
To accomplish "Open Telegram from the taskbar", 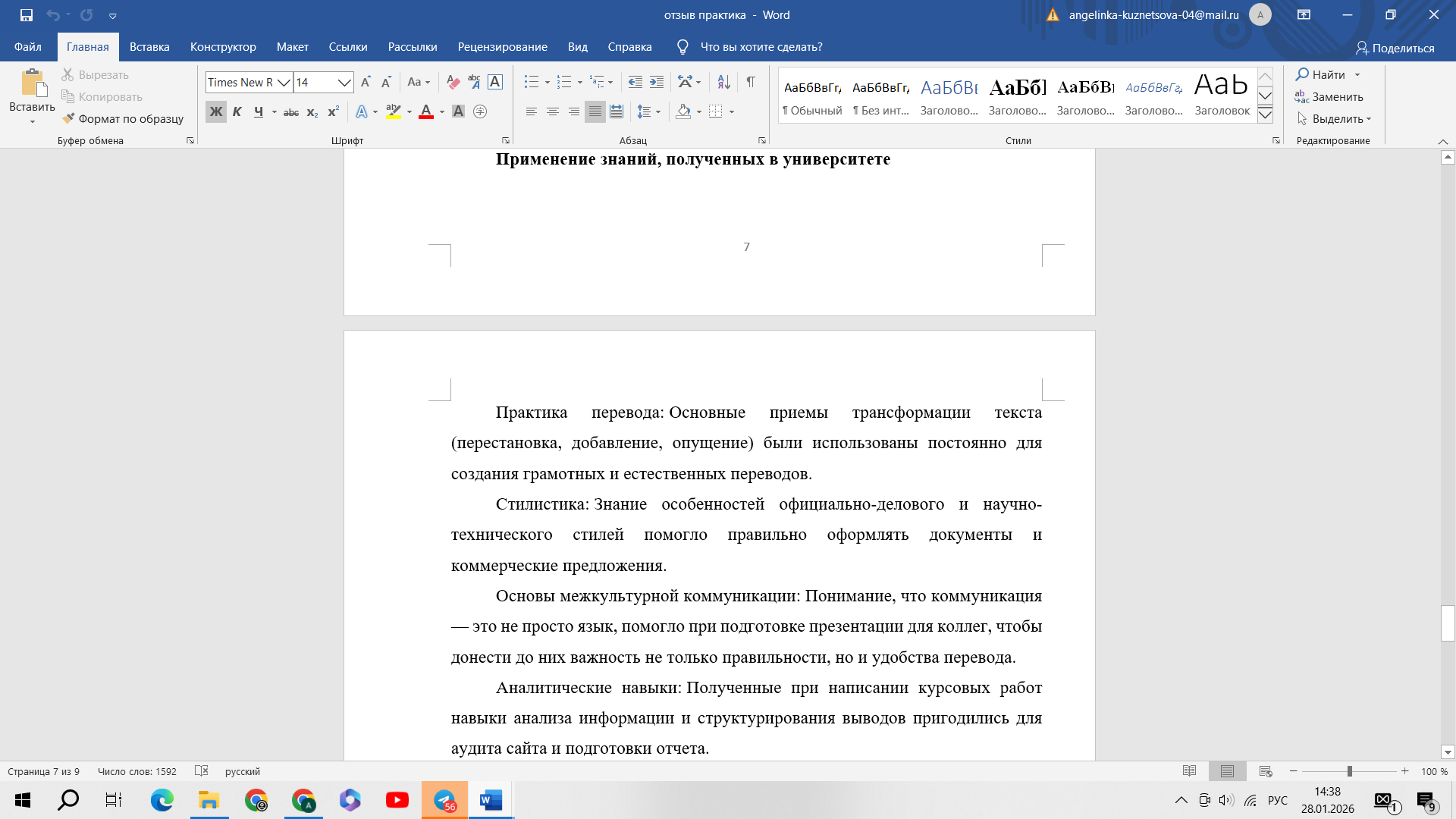I will pyautogui.click(x=444, y=800).
